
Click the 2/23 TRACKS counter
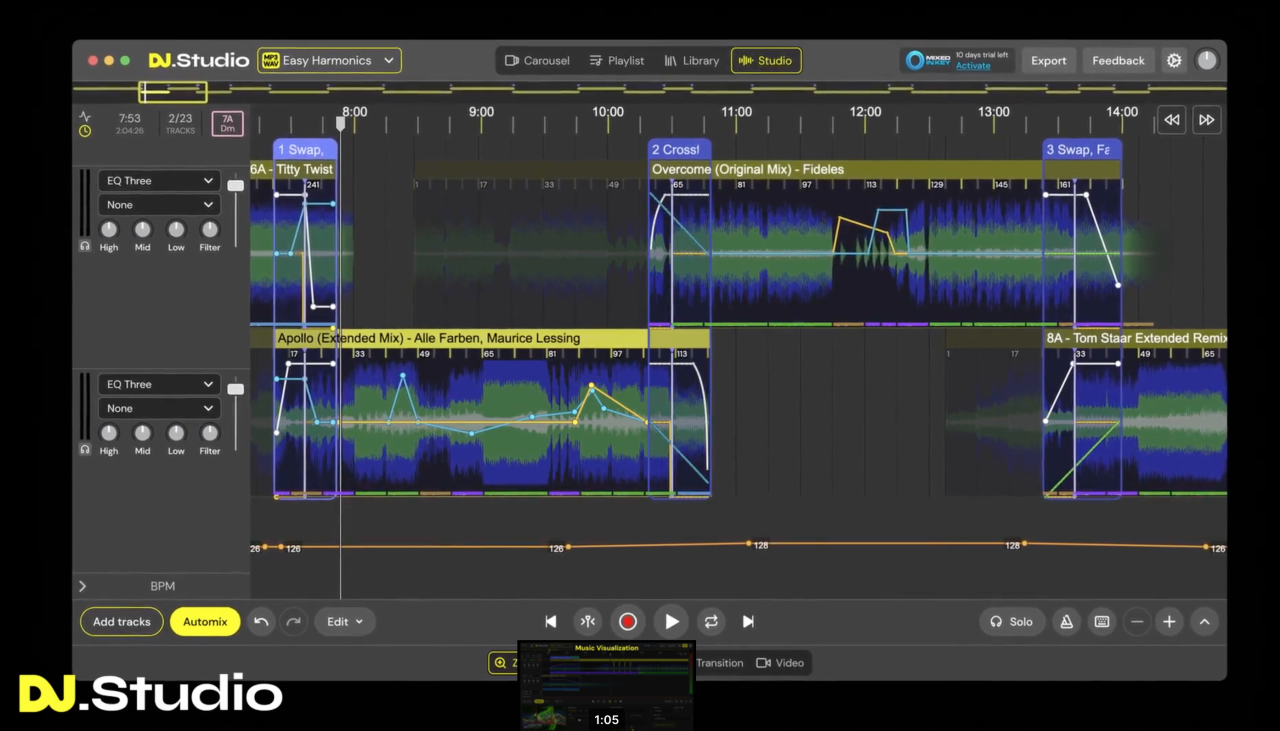(x=181, y=124)
